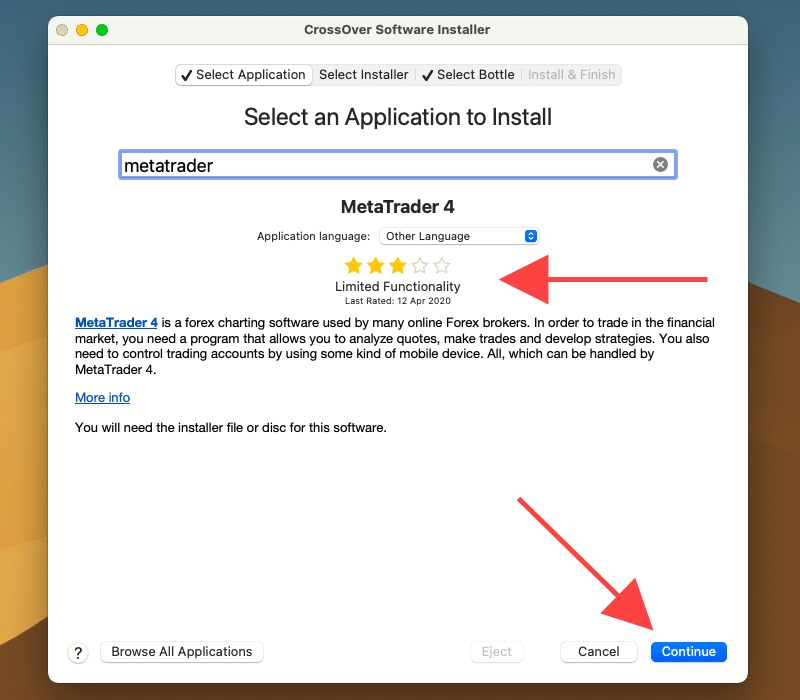800x700 pixels.
Task: Click the second yellow rating star
Action: (x=375, y=266)
